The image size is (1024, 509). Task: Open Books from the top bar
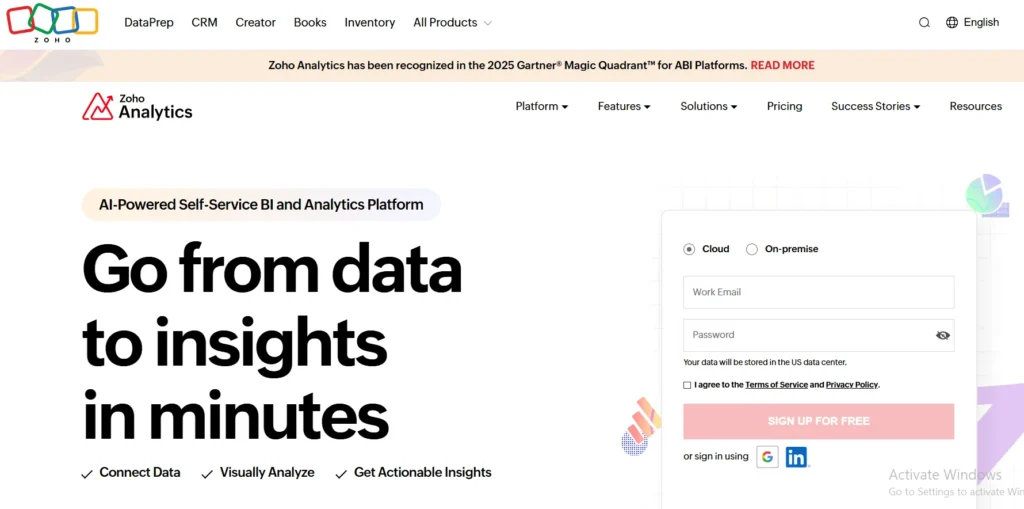[310, 22]
